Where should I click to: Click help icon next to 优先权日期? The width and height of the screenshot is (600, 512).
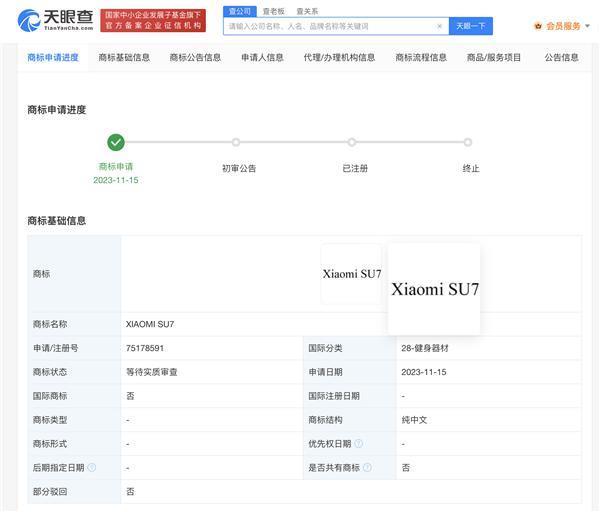[x=358, y=443]
